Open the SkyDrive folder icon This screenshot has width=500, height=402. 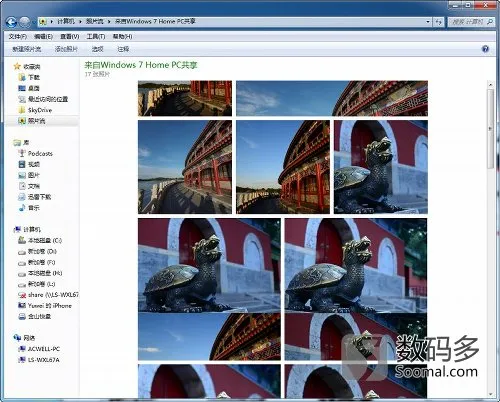tap(22, 110)
